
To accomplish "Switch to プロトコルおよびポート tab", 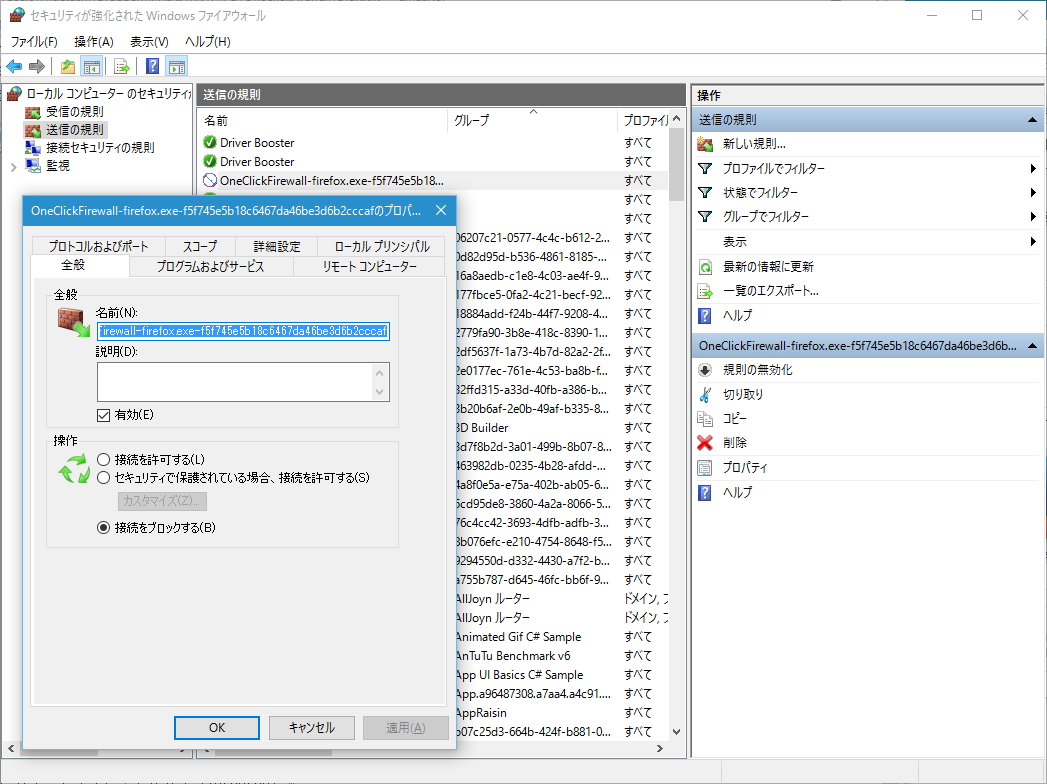I will pyautogui.click(x=98, y=246).
